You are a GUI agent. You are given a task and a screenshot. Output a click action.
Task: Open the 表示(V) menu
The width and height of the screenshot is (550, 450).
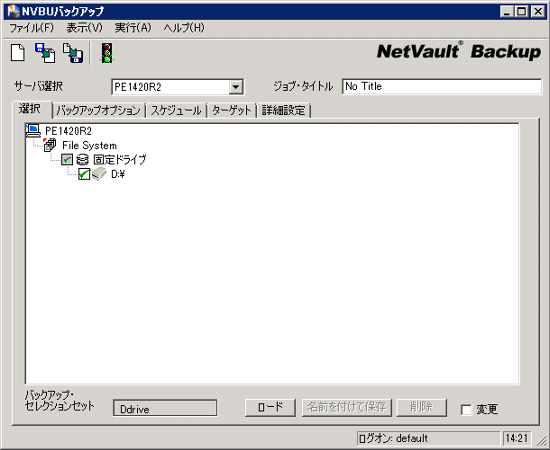[x=84, y=28]
